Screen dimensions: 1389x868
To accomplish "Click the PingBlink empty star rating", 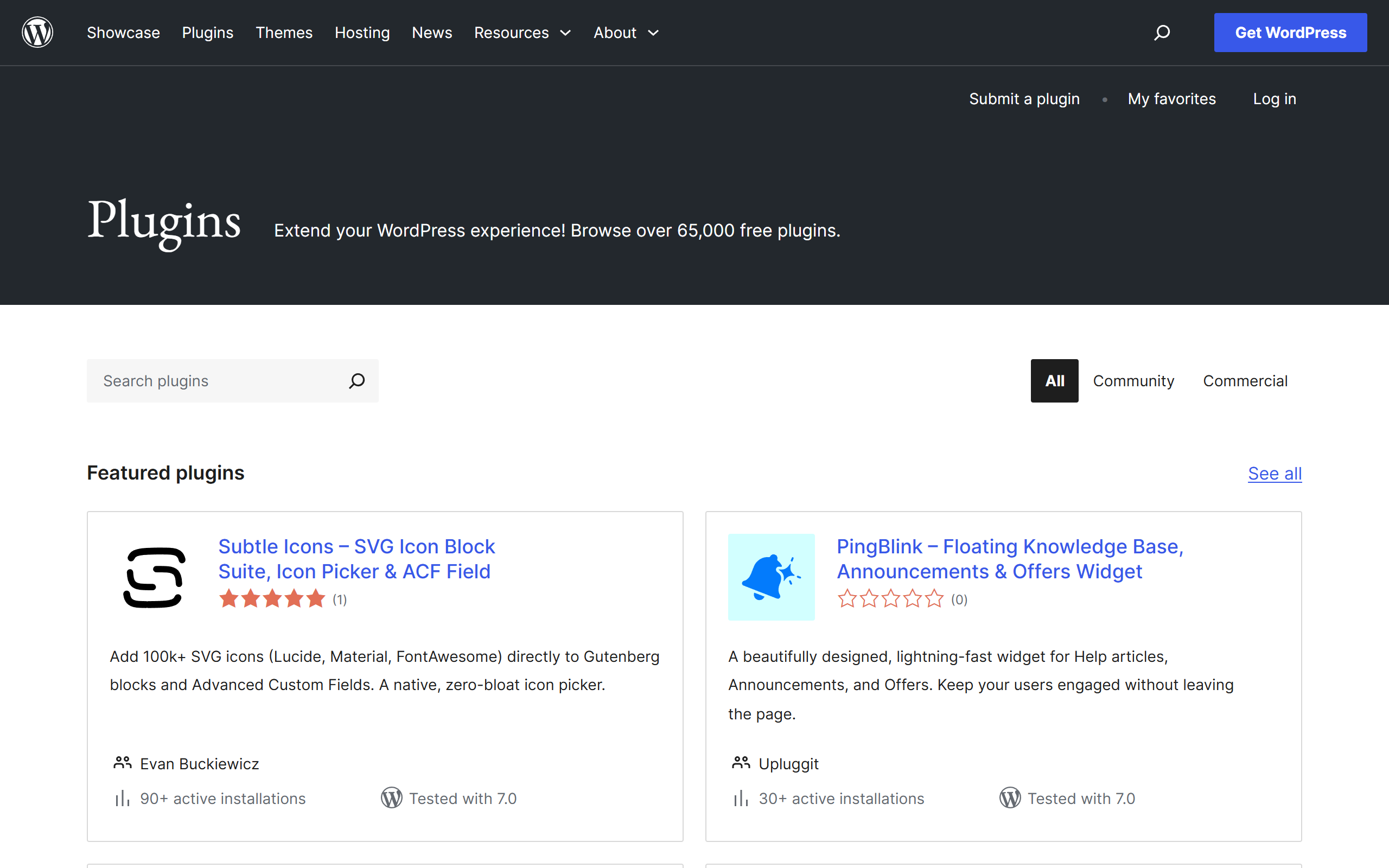I will 890,599.
